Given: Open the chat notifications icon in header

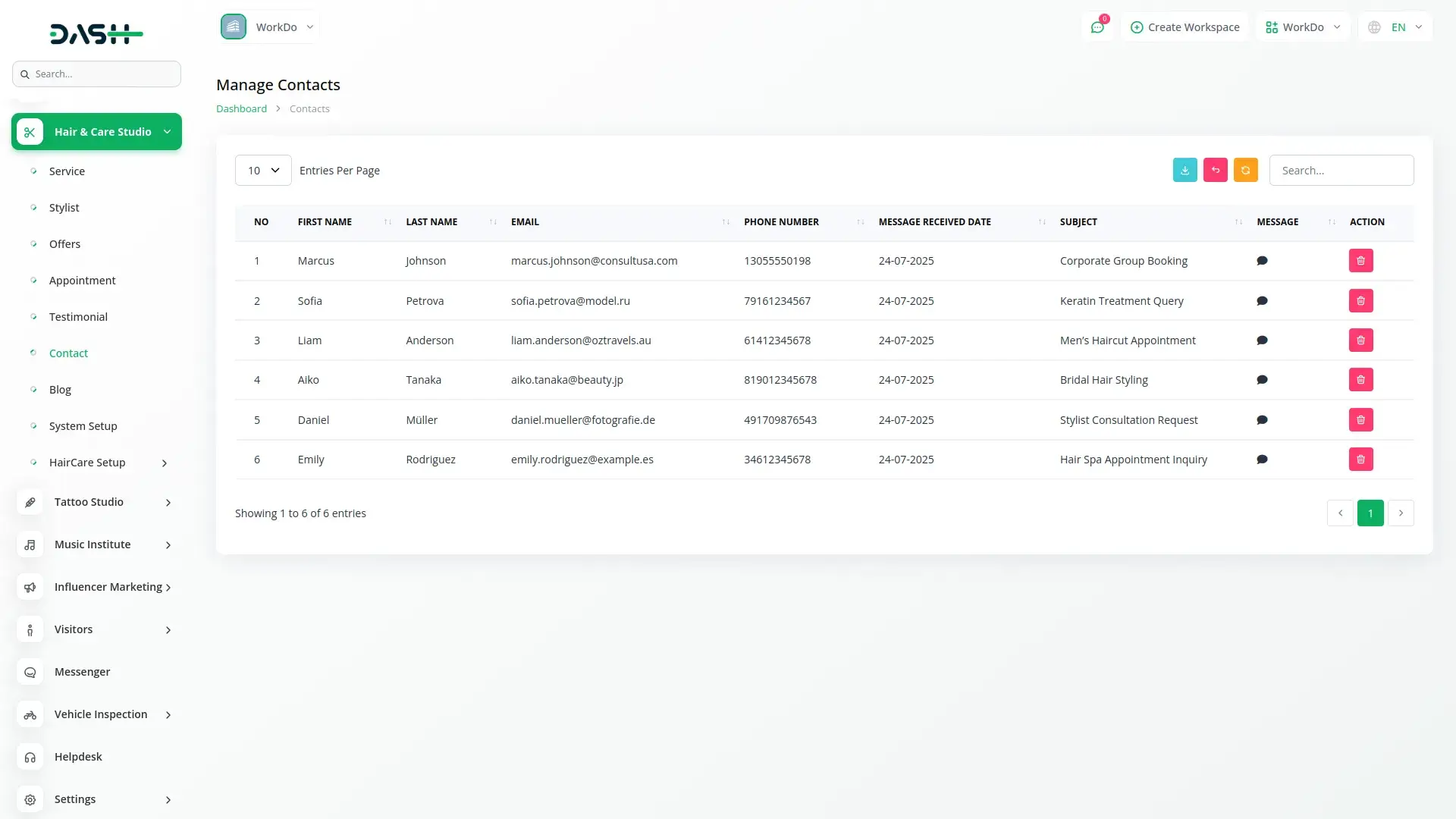Looking at the screenshot, I should click(x=1097, y=27).
